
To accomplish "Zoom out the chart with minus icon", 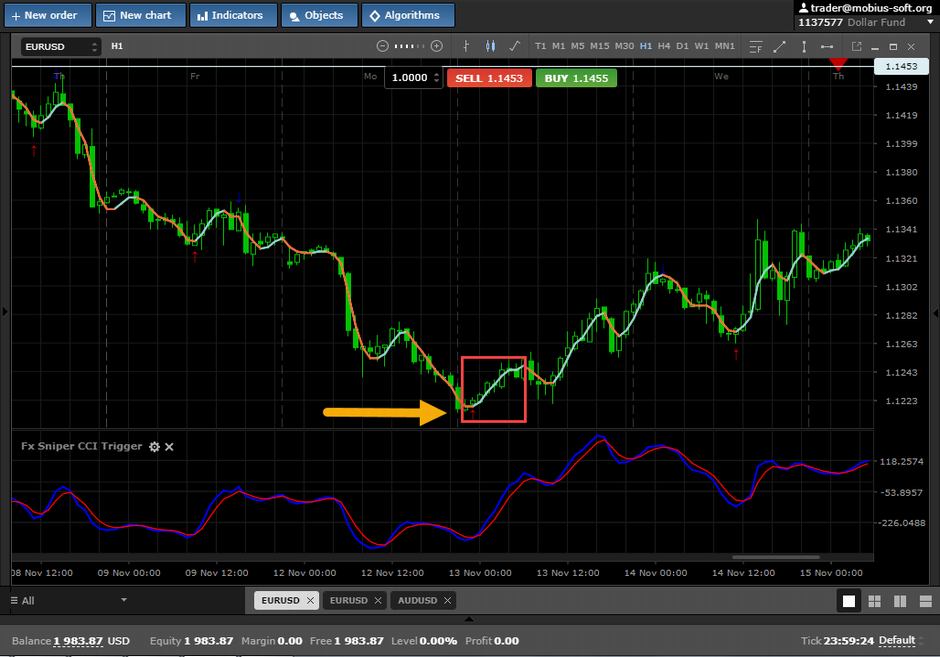I will [x=382, y=46].
